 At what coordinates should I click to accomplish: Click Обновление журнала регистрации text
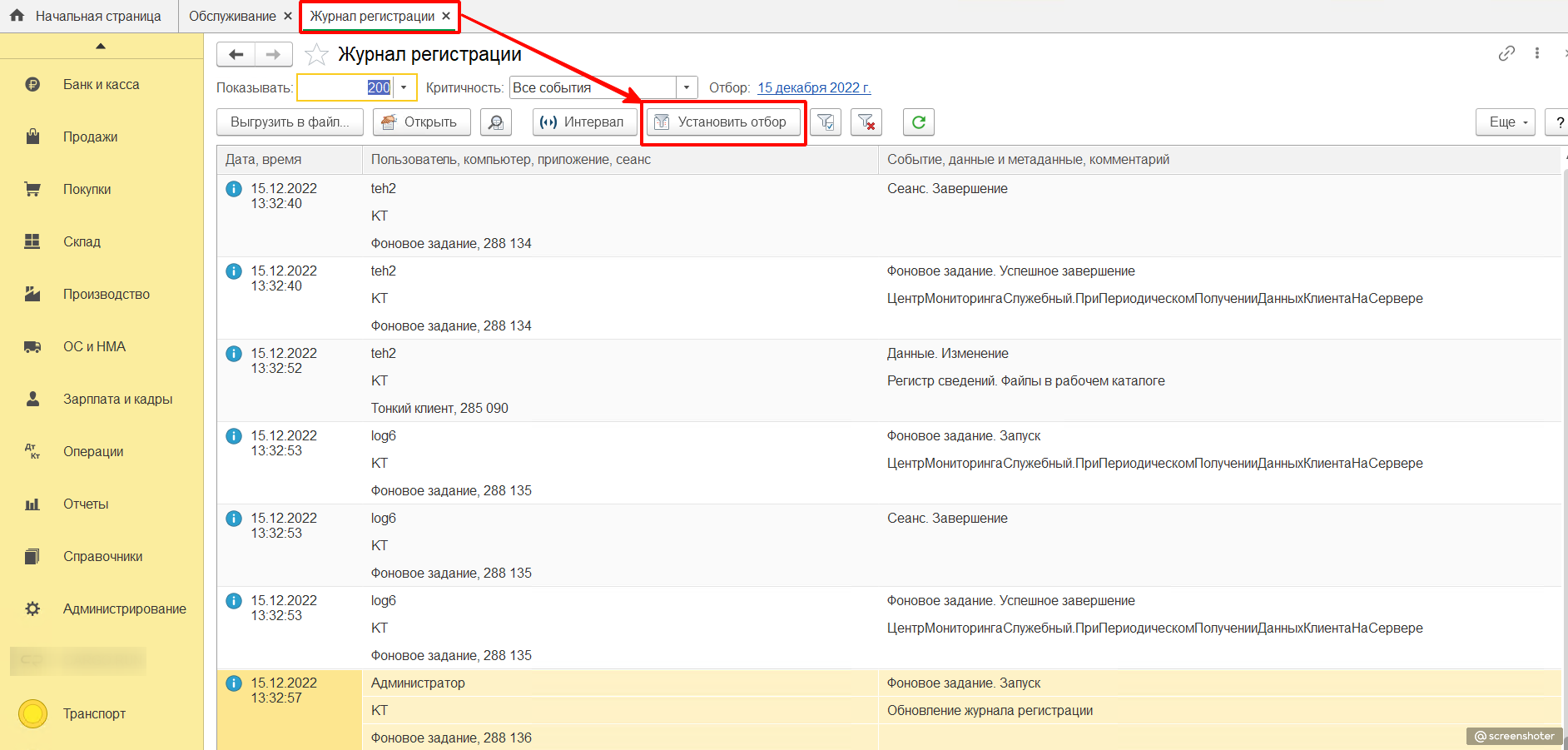(990, 711)
